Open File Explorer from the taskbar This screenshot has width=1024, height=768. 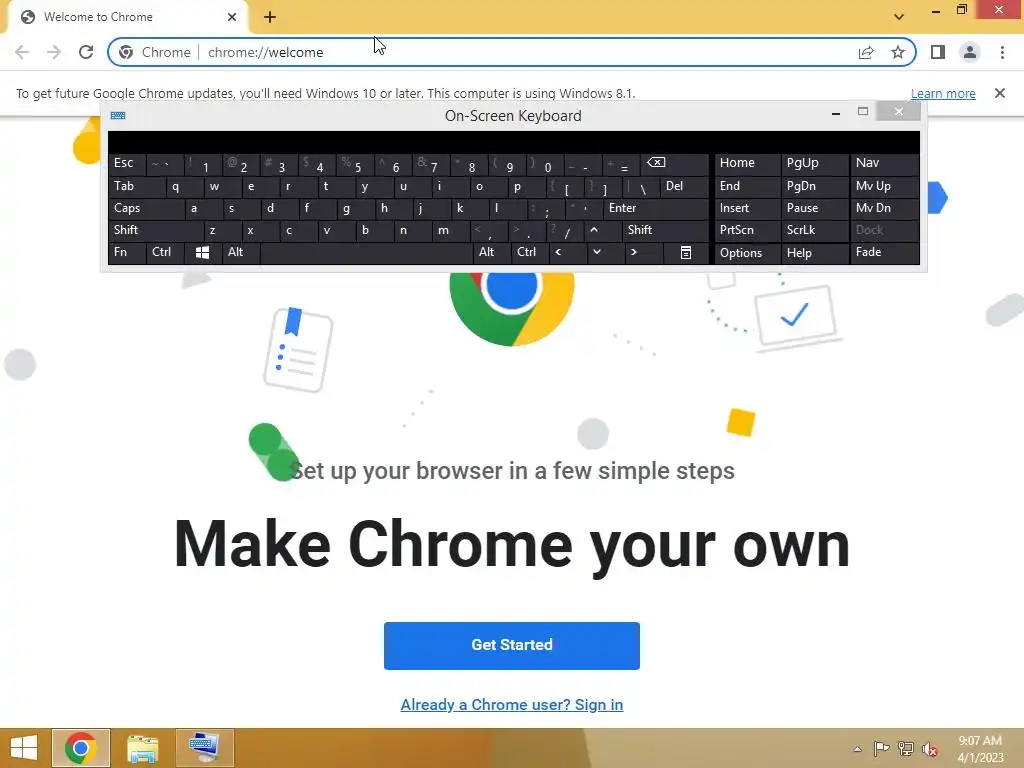[x=142, y=748]
